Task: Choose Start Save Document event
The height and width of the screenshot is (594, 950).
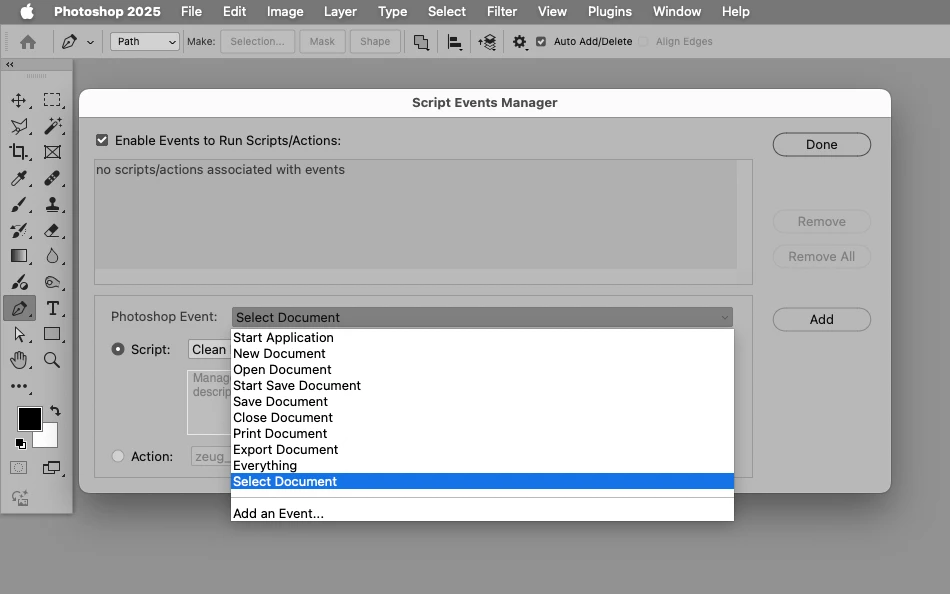Action: [482, 385]
